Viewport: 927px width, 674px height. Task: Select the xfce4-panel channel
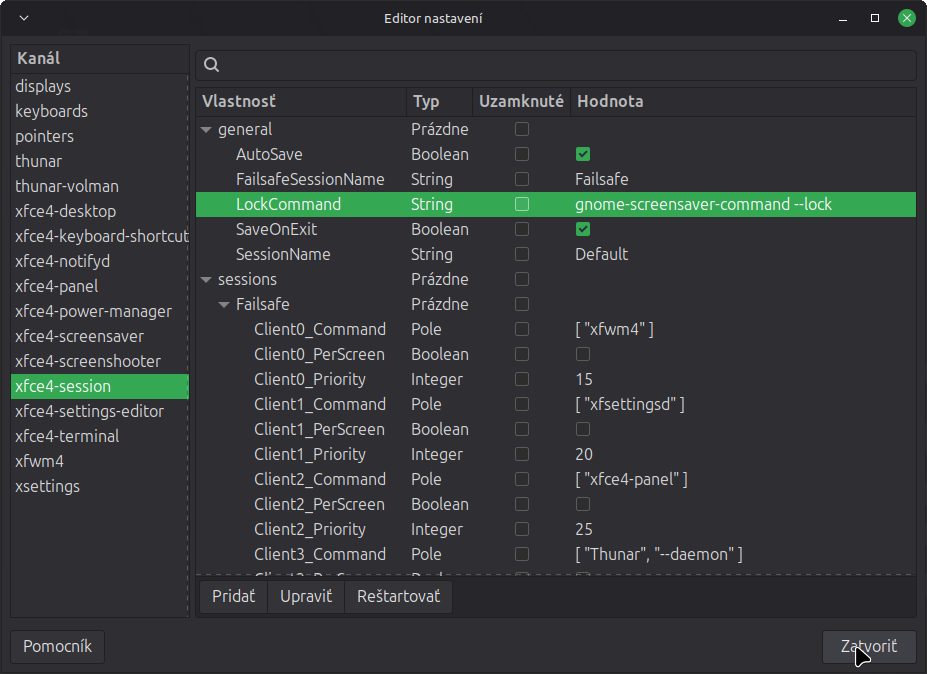click(56, 286)
